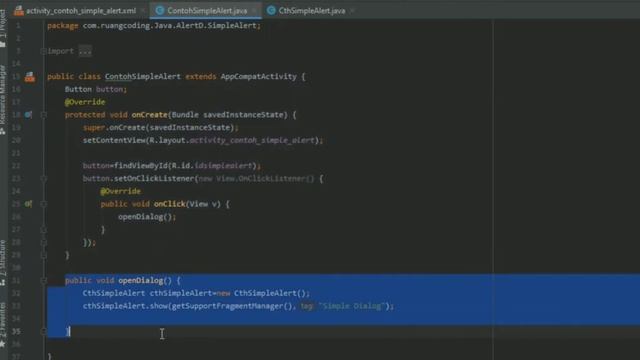This screenshot has width=640, height=360.
Task: Open the Structure tool window
Action: [x=3, y=263]
